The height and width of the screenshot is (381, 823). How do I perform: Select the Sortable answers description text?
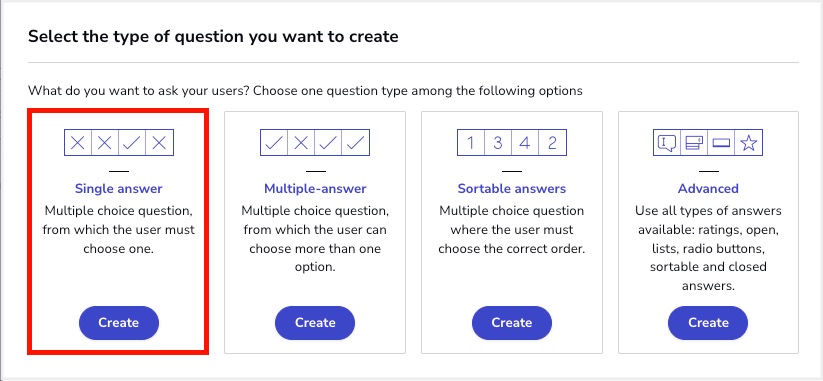point(512,230)
